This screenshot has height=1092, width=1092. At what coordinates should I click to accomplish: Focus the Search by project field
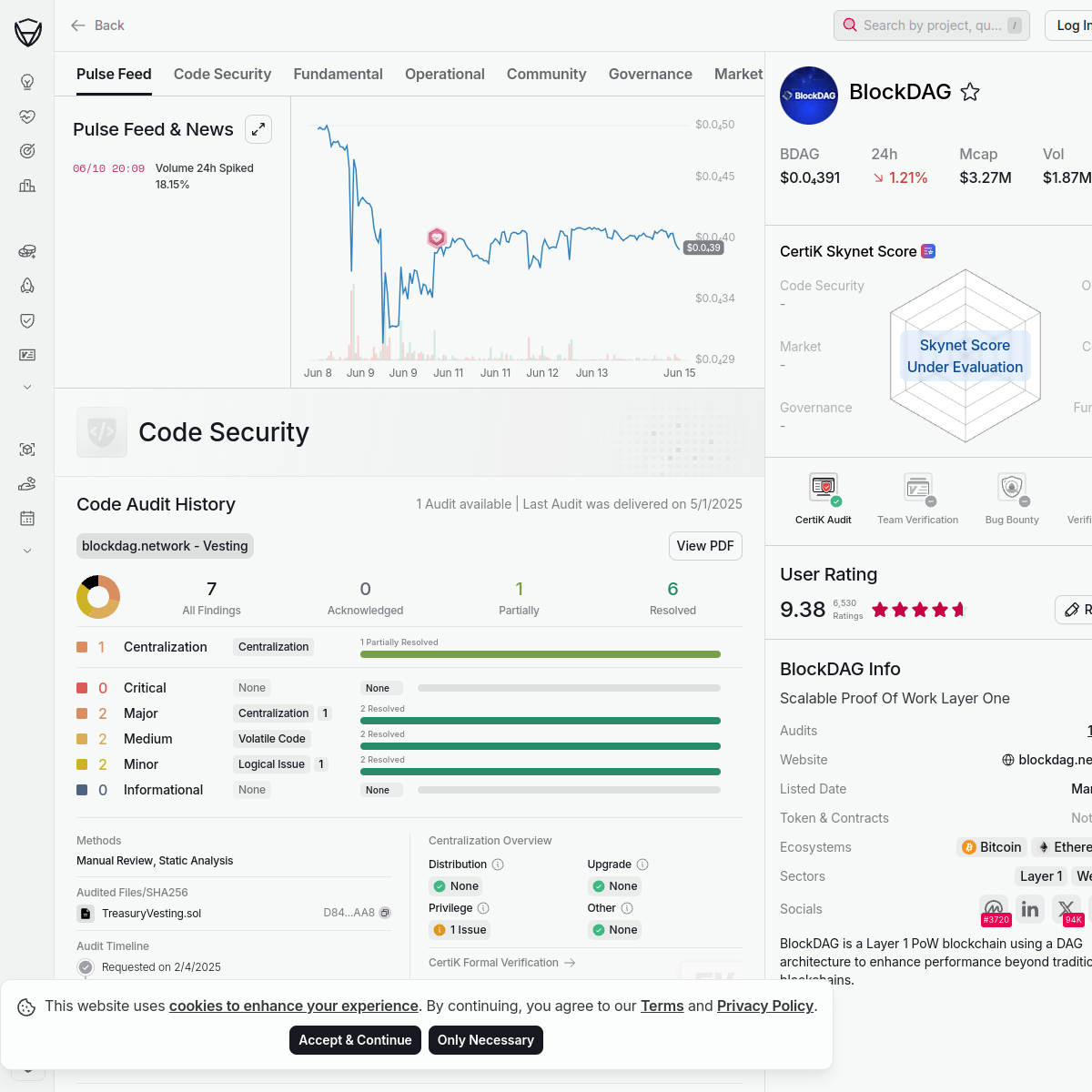pos(932,25)
